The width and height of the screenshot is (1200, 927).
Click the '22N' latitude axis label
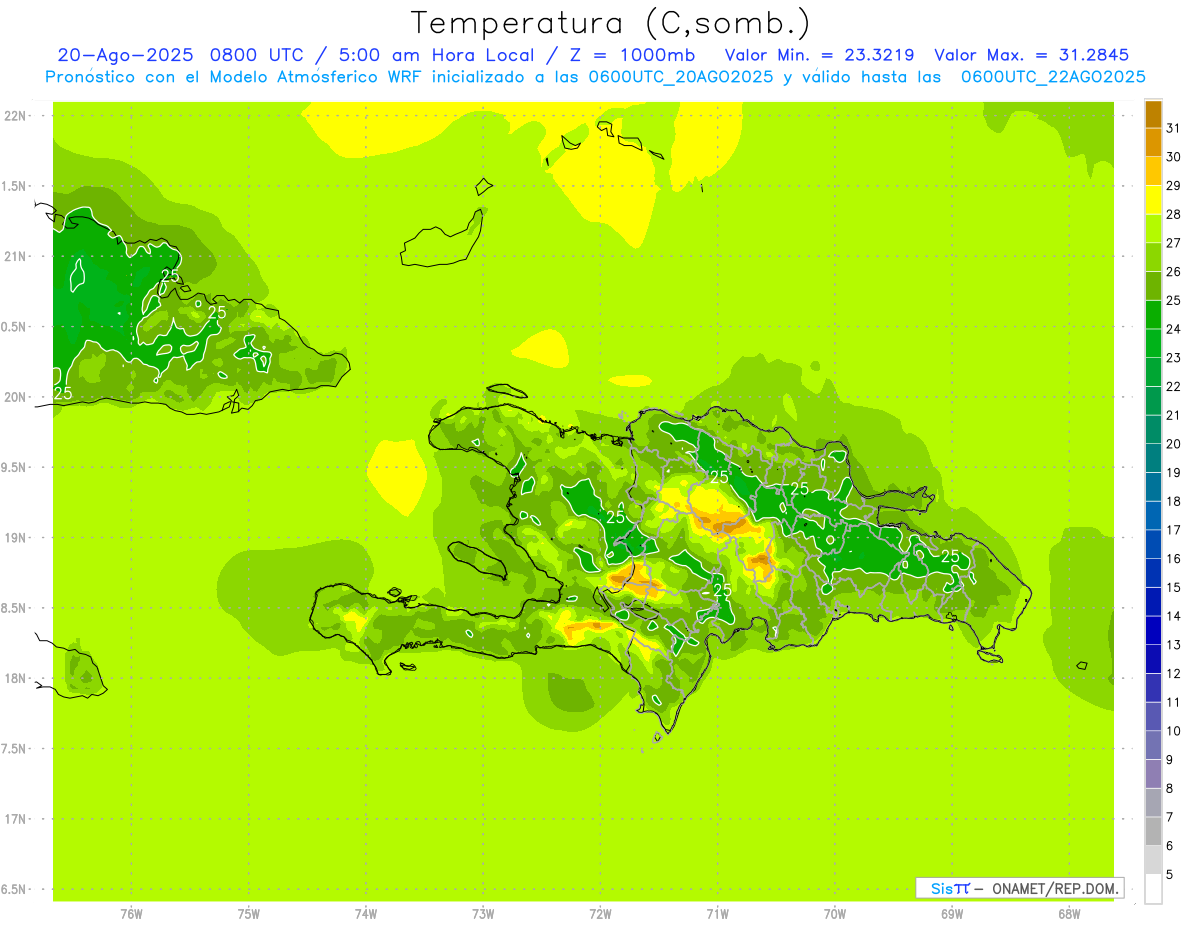click(16, 115)
